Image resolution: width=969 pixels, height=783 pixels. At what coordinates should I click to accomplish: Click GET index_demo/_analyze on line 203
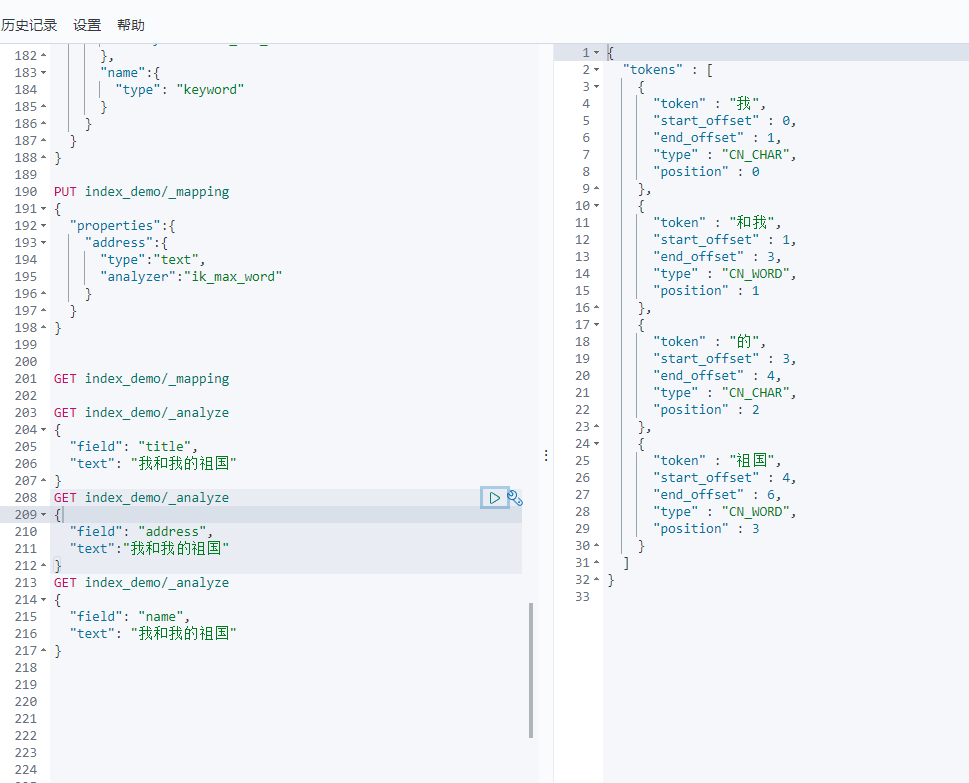[x=142, y=413]
